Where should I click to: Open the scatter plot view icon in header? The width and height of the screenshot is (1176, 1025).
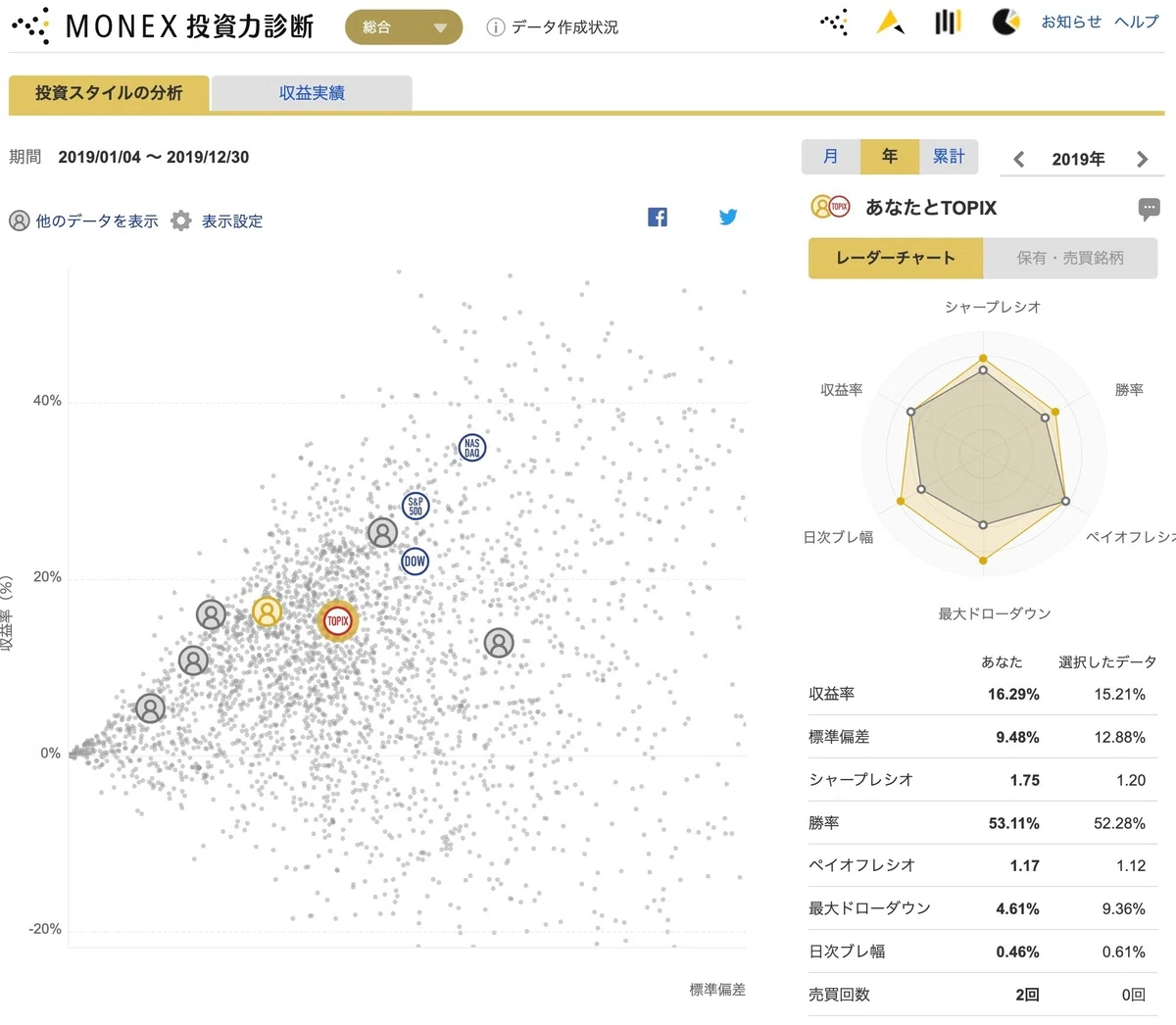[834, 22]
